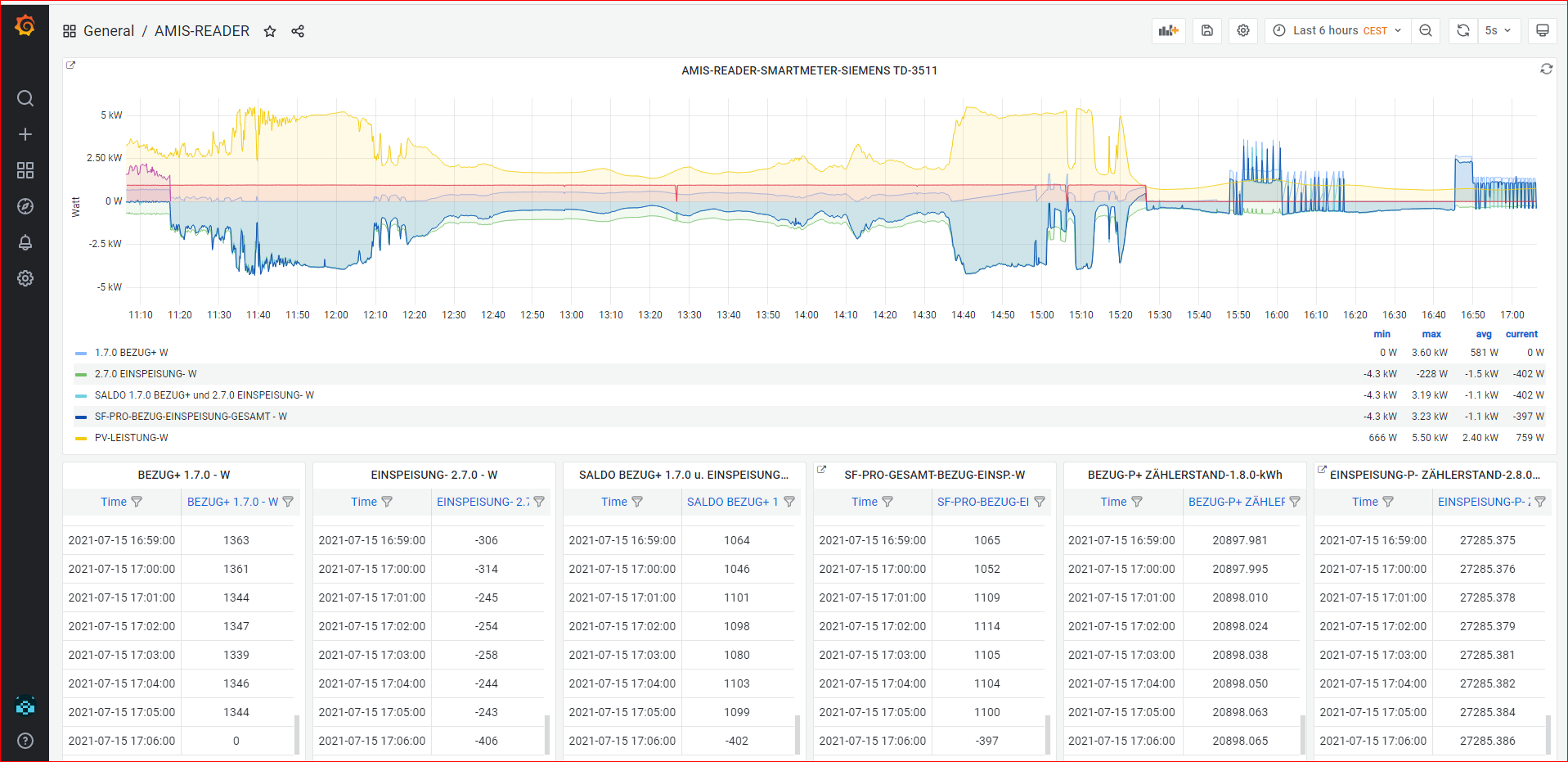Click the Add panel icon in toolbar
Image resolution: width=1568 pixels, height=762 pixels.
coord(1168,30)
